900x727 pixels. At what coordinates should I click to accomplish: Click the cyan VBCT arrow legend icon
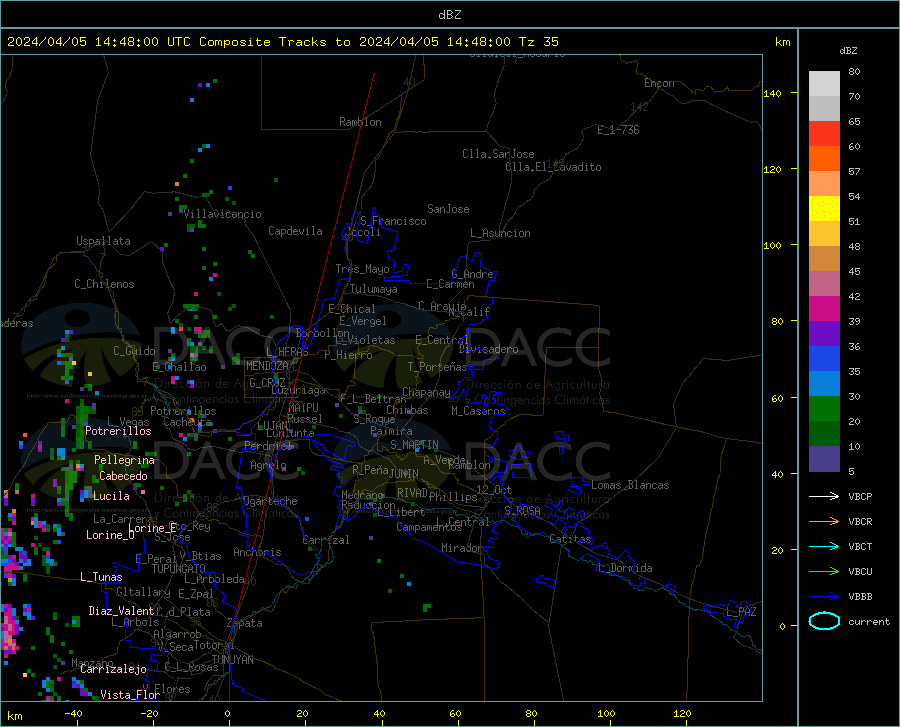pos(824,546)
